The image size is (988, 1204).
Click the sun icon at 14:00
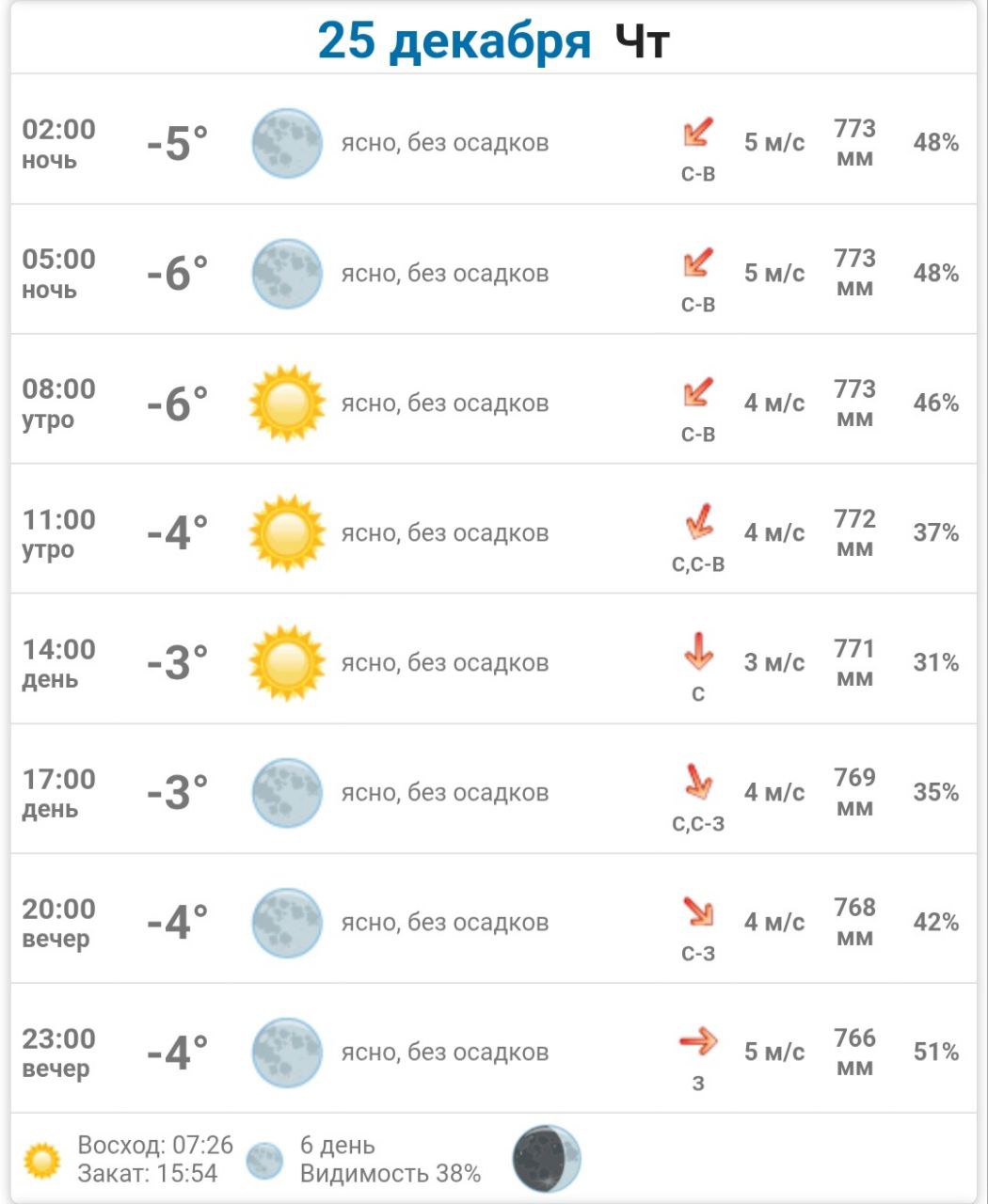coord(287,663)
